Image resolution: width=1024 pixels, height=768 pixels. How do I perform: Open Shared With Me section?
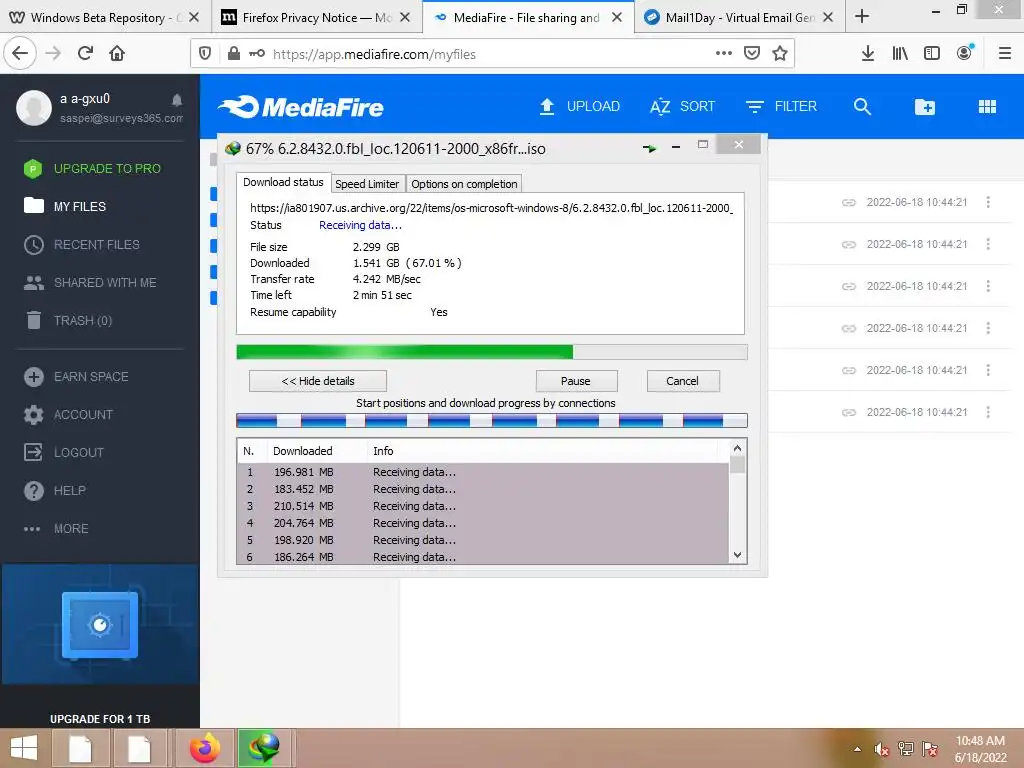104,282
